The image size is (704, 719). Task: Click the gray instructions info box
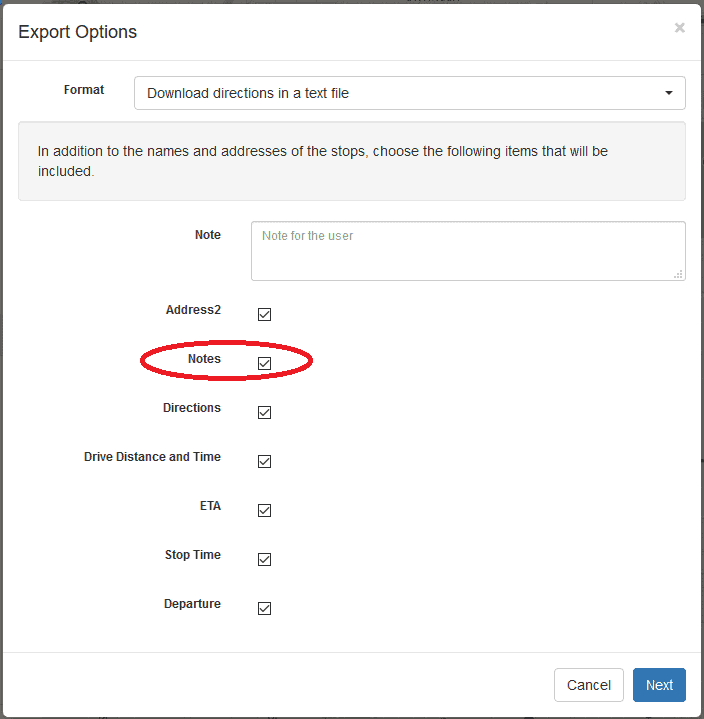tap(352, 161)
